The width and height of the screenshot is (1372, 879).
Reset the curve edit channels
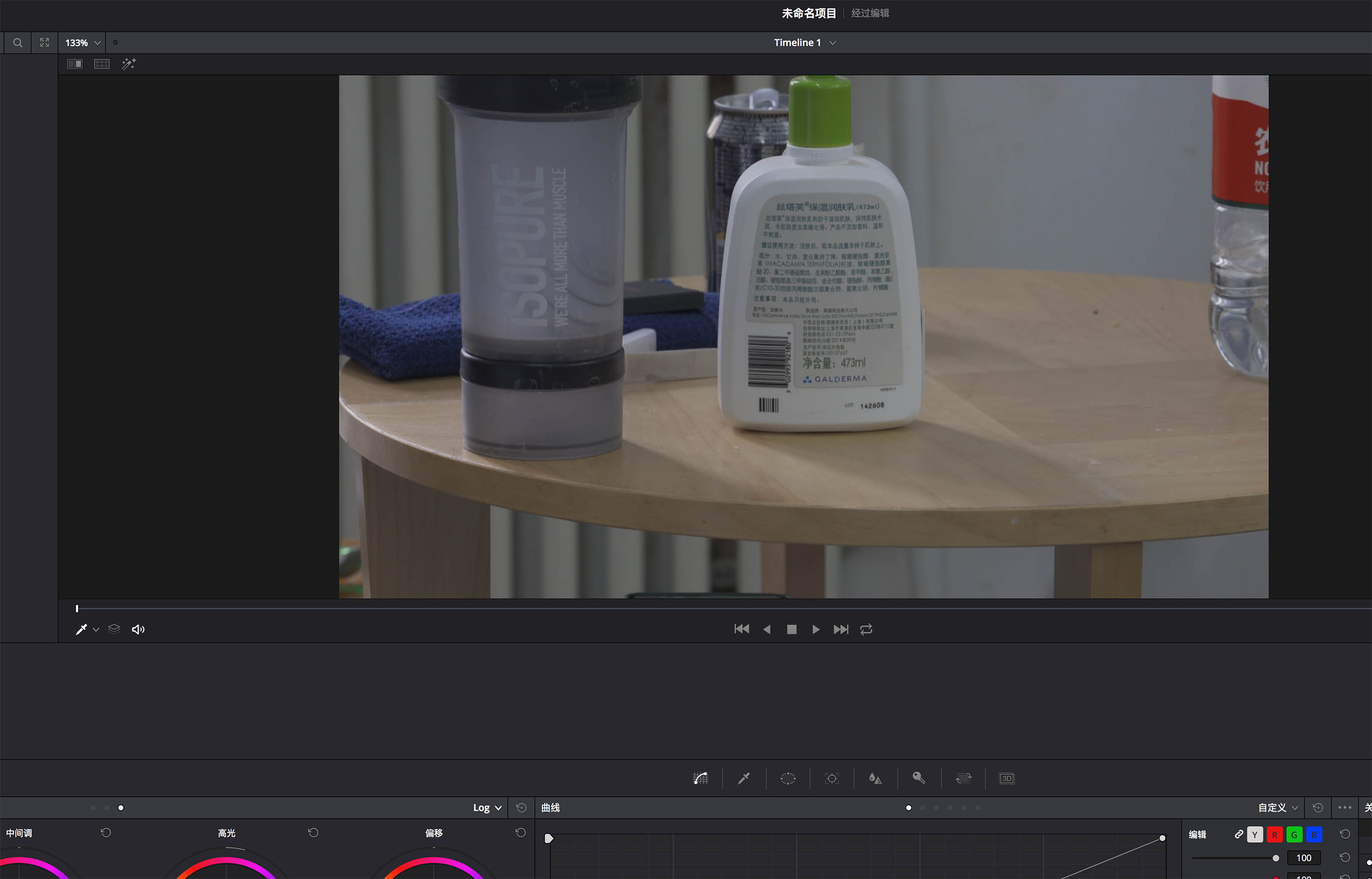(x=1345, y=834)
